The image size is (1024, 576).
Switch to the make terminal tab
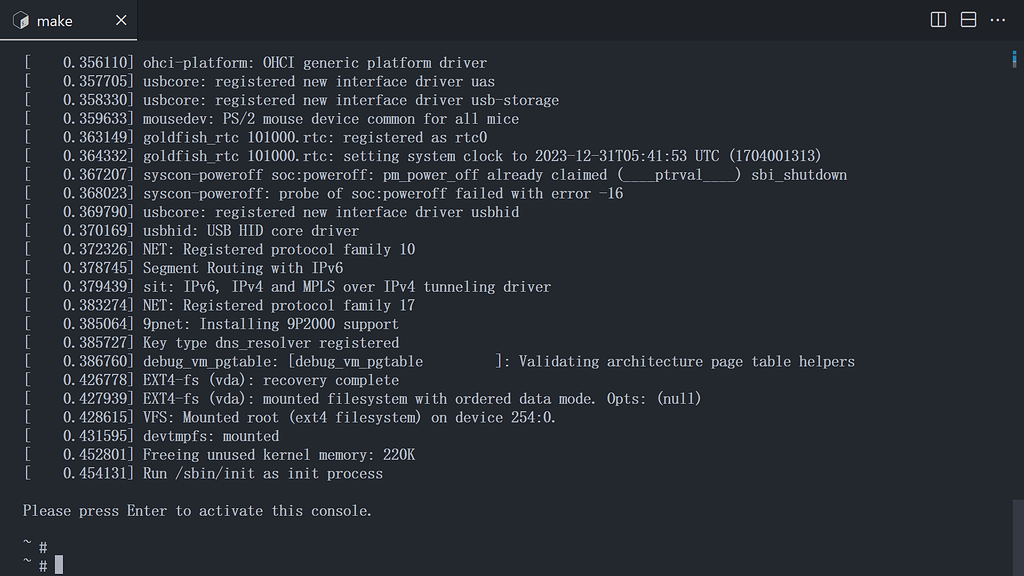[x=55, y=20]
